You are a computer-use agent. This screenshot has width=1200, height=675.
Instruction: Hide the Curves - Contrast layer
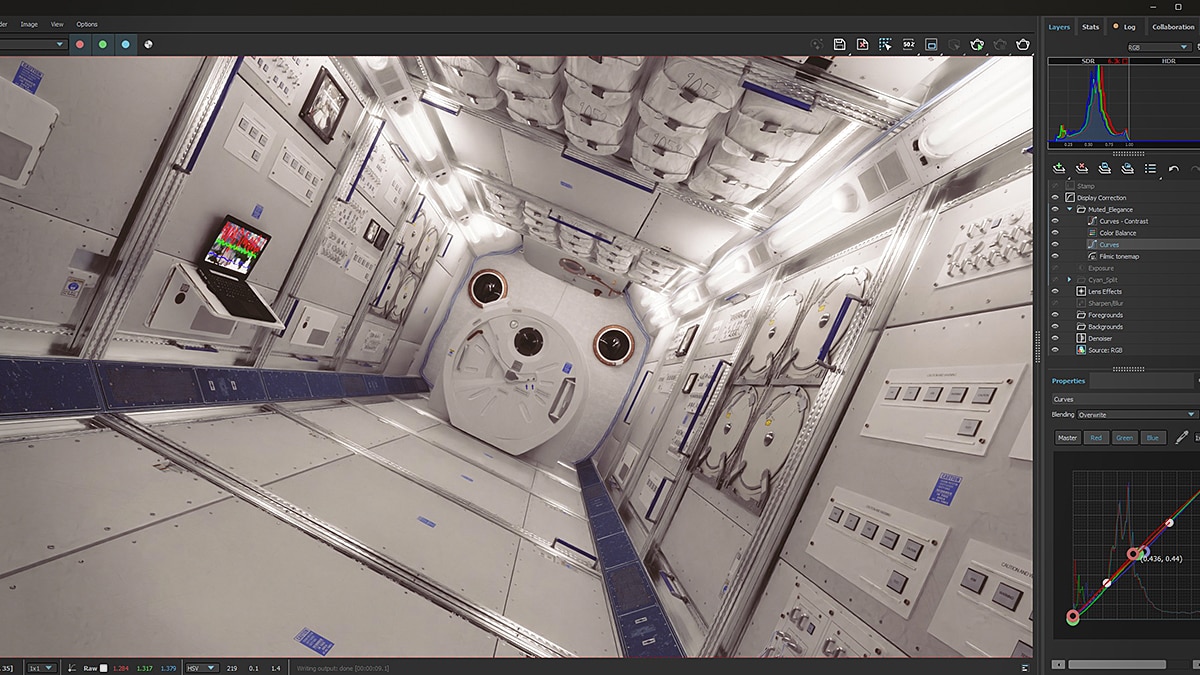1055,221
